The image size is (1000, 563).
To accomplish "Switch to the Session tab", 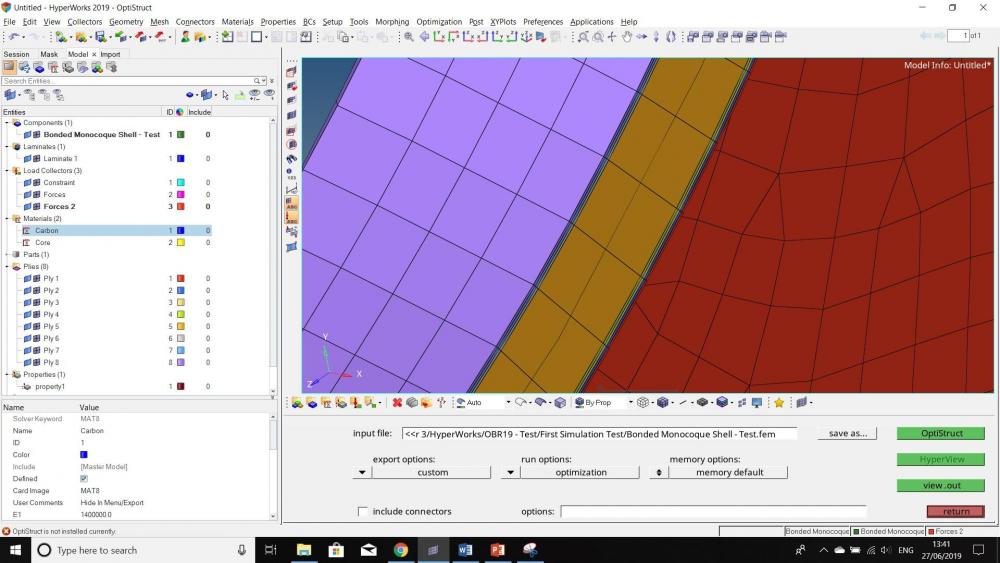I will 17,54.
